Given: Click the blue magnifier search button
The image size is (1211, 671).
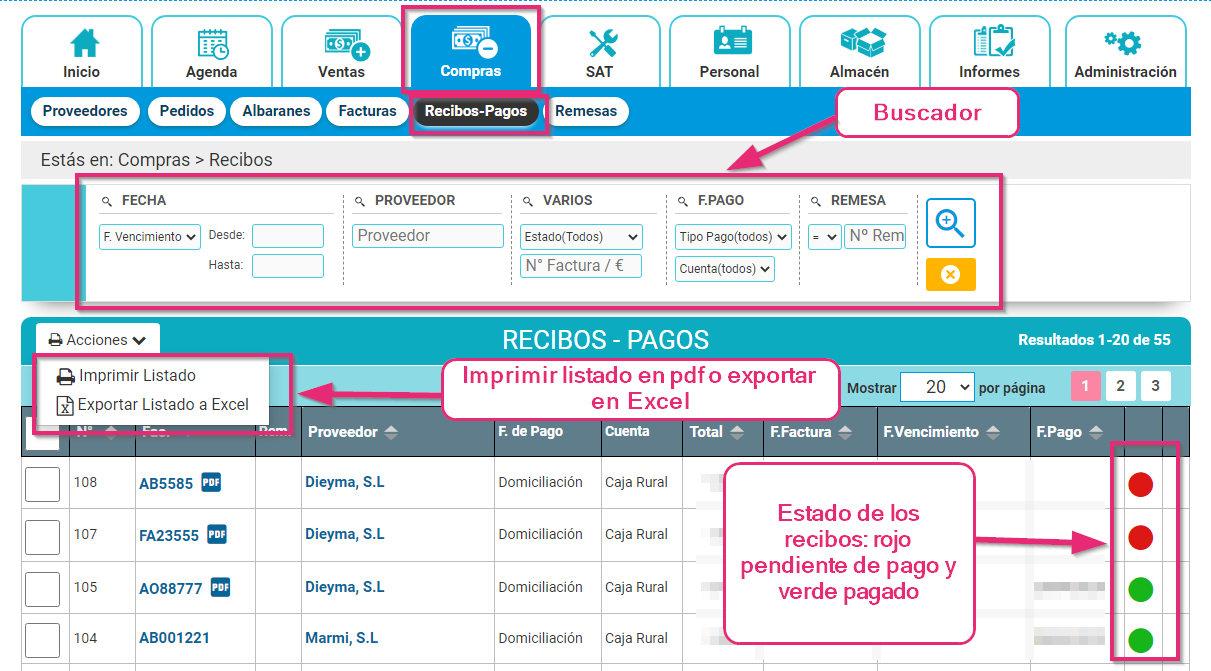Looking at the screenshot, I should pos(950,223).
